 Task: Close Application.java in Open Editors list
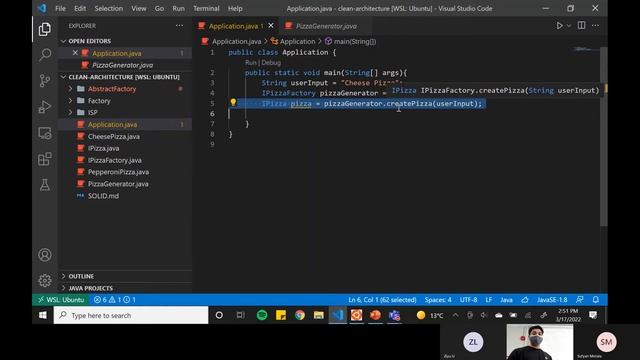(x=75, y=53)
